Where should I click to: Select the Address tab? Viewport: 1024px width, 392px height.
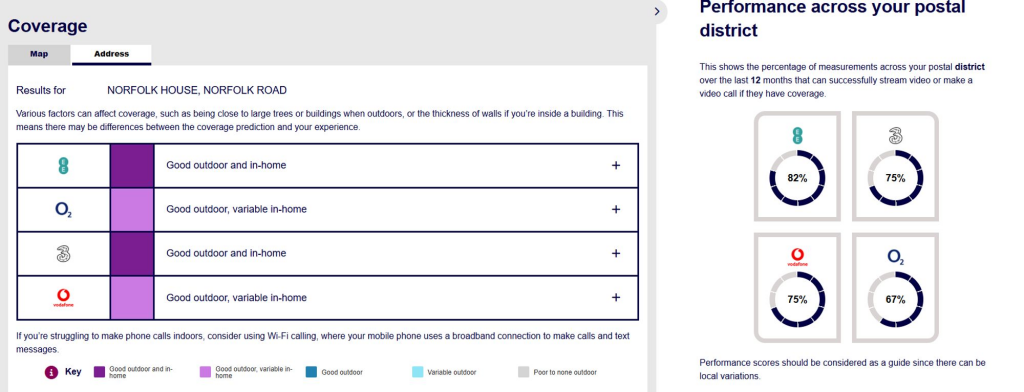point(112,54)
